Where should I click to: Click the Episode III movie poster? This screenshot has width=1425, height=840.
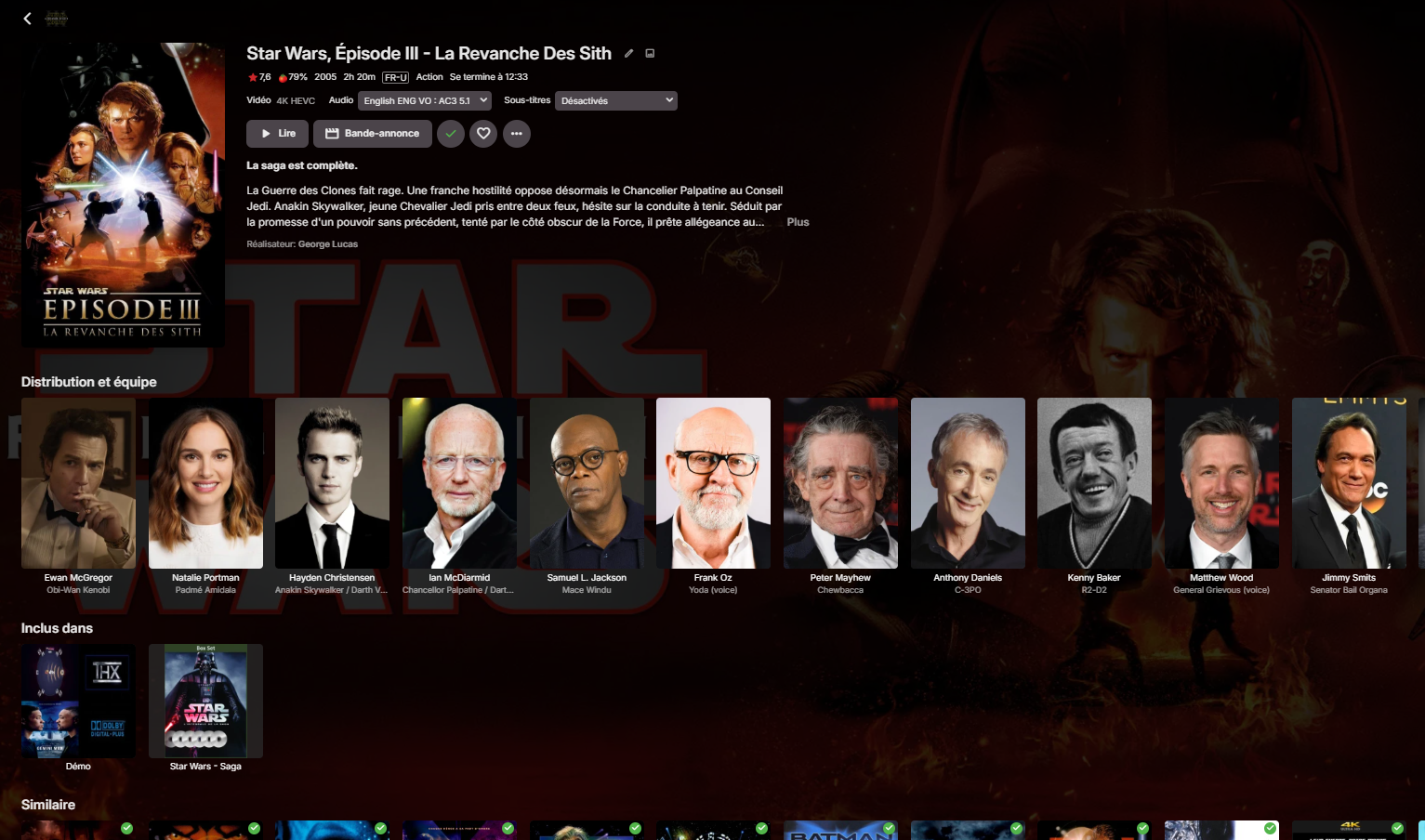click(x=123, y=194)
